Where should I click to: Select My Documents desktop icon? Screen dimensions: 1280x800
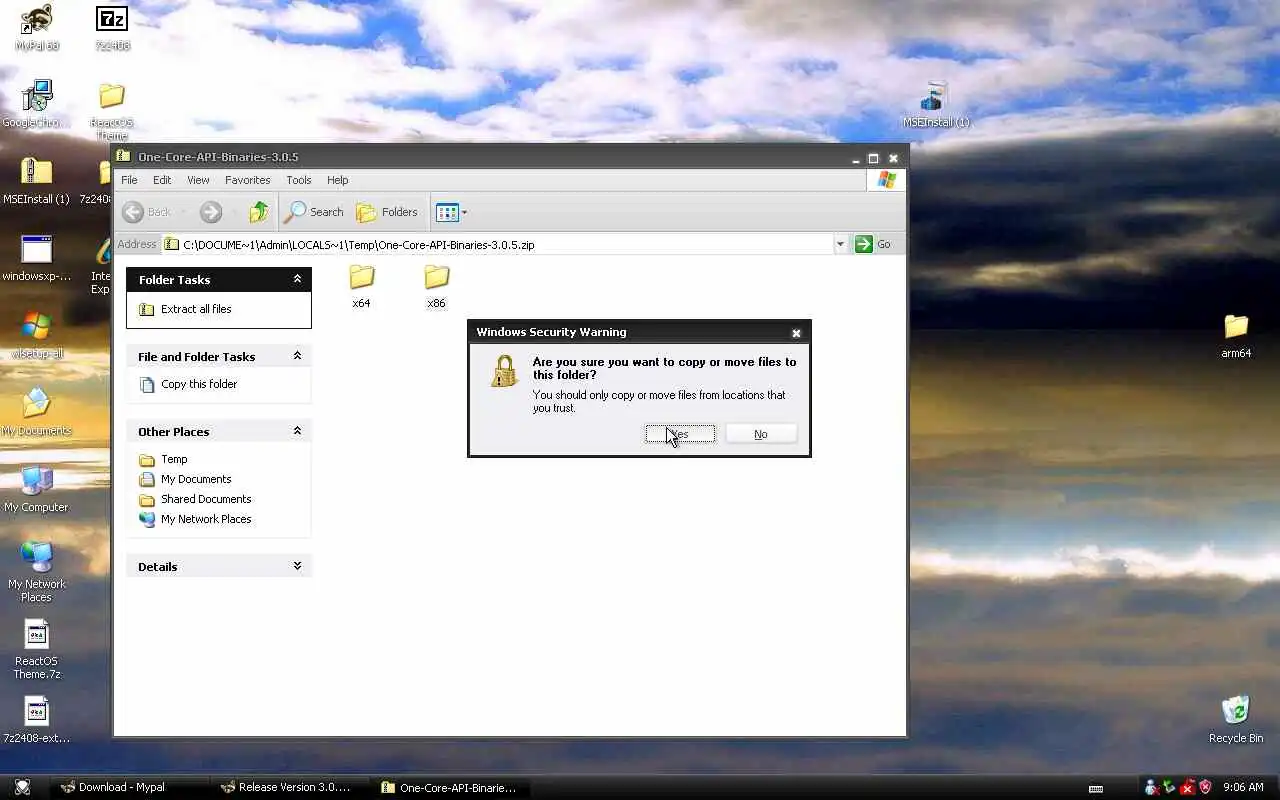tap(37, 412)
